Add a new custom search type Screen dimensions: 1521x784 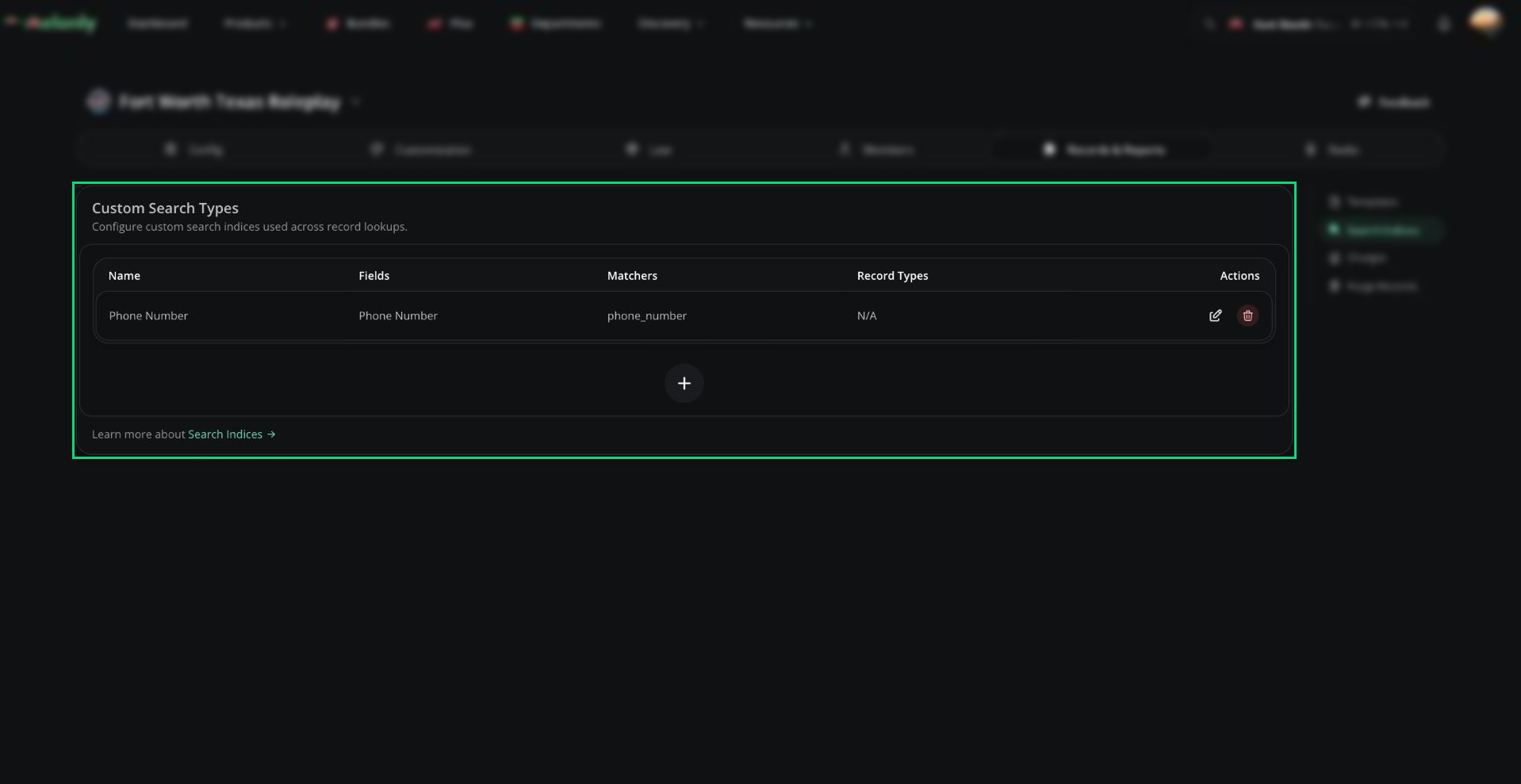[684, 384]
